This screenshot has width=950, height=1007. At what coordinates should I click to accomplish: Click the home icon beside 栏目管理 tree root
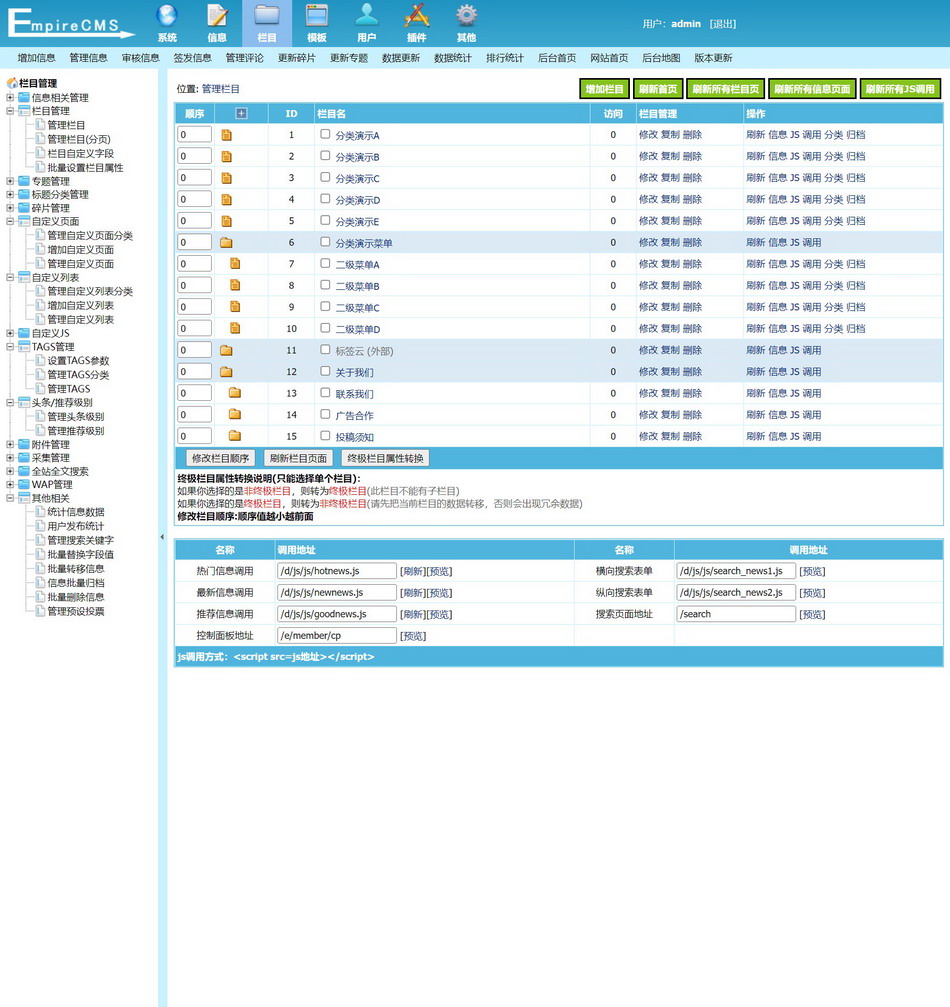[x=12, y=83]
